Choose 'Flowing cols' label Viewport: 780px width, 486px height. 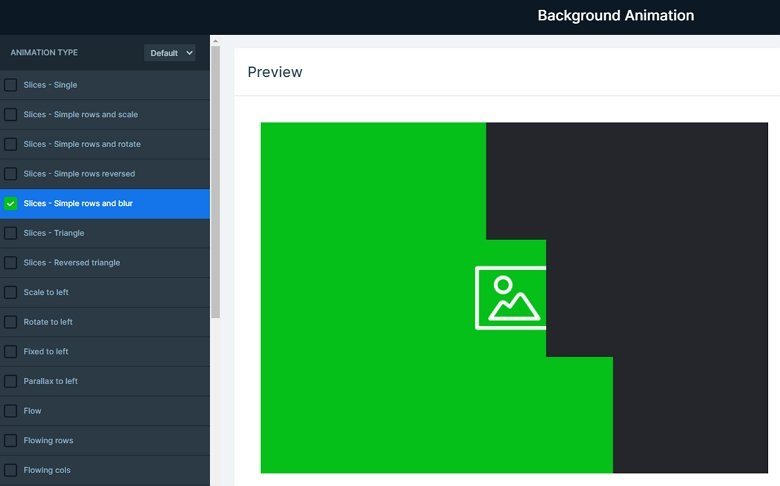pyautogui.click(x=47, y=470)
